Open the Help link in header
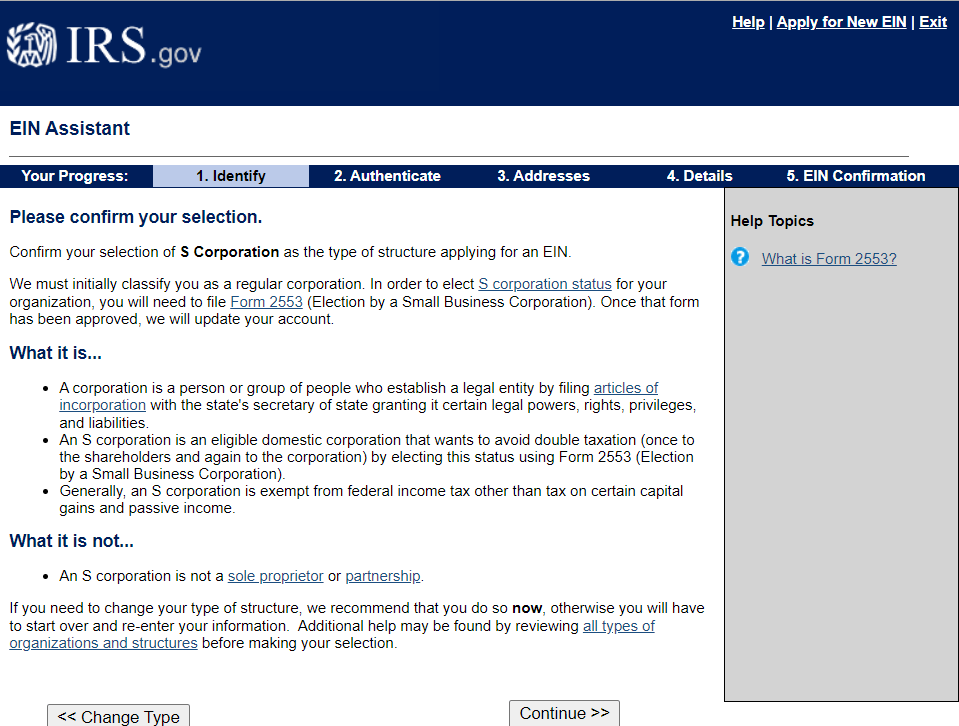 click(748, 22)
